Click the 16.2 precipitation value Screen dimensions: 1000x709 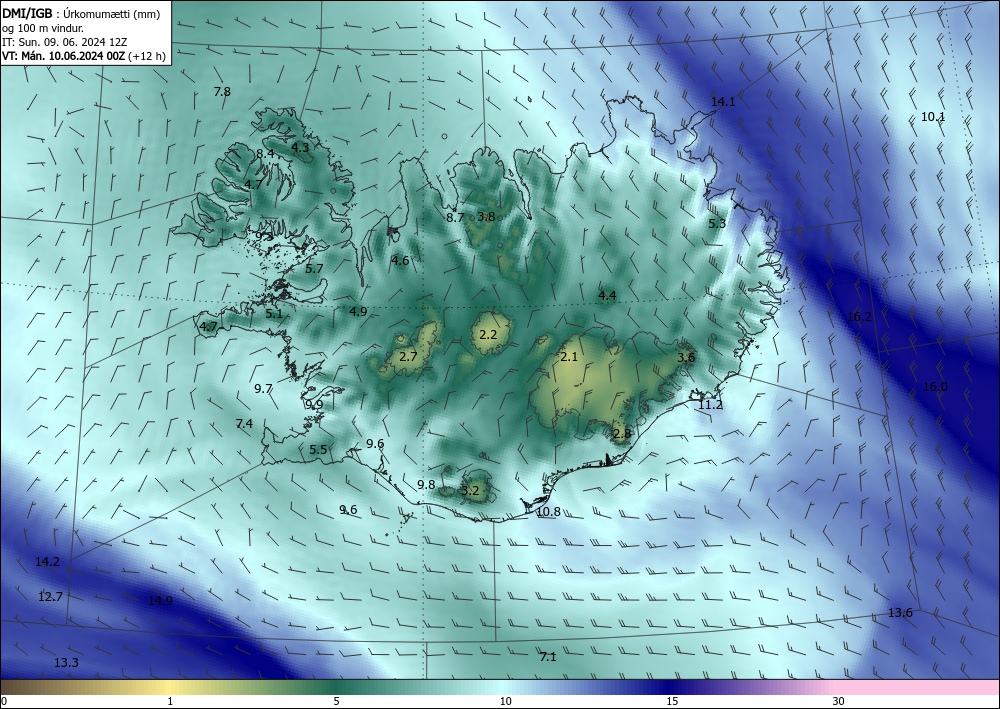coord(859,317)
